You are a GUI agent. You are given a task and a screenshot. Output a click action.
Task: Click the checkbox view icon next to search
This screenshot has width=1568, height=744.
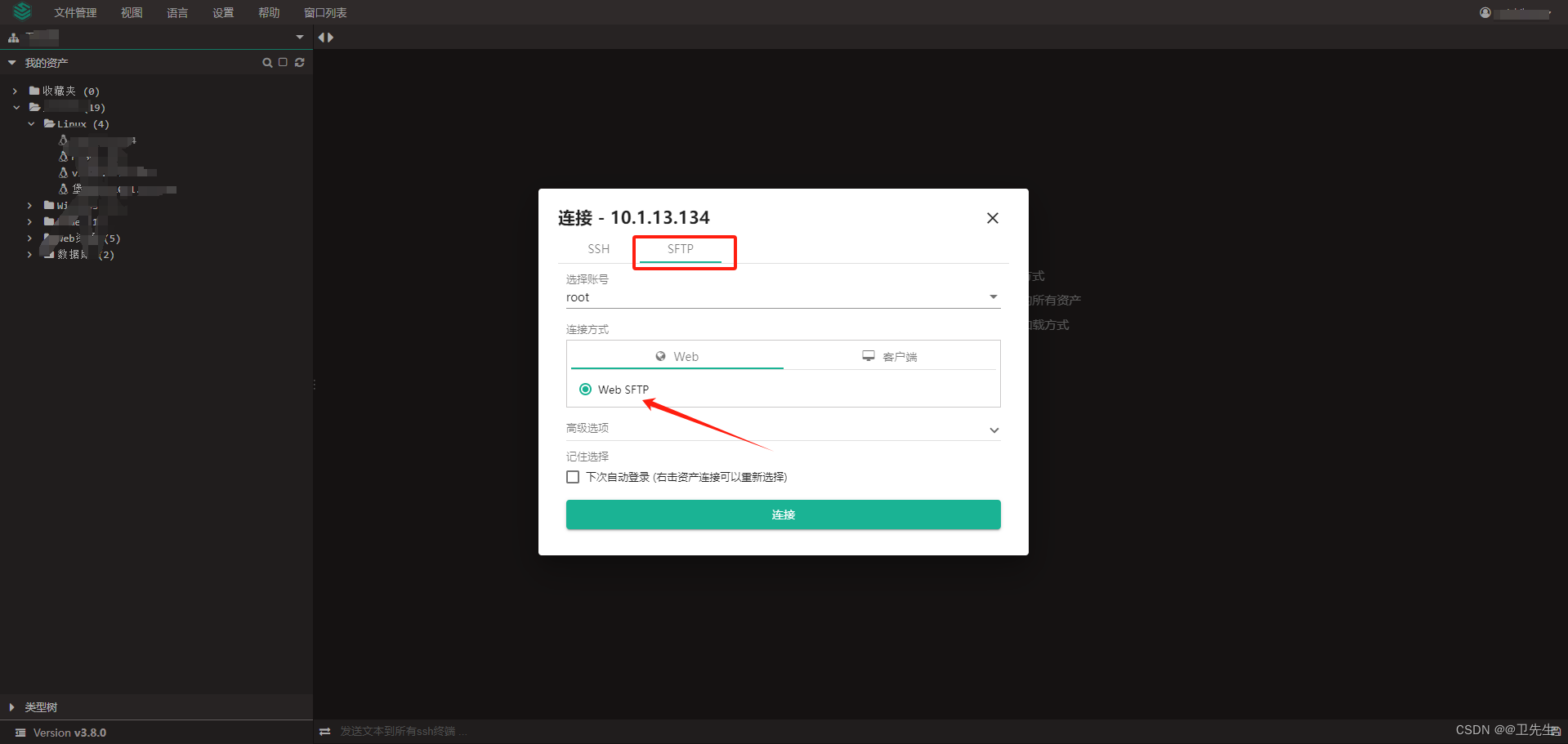[283, 62]
